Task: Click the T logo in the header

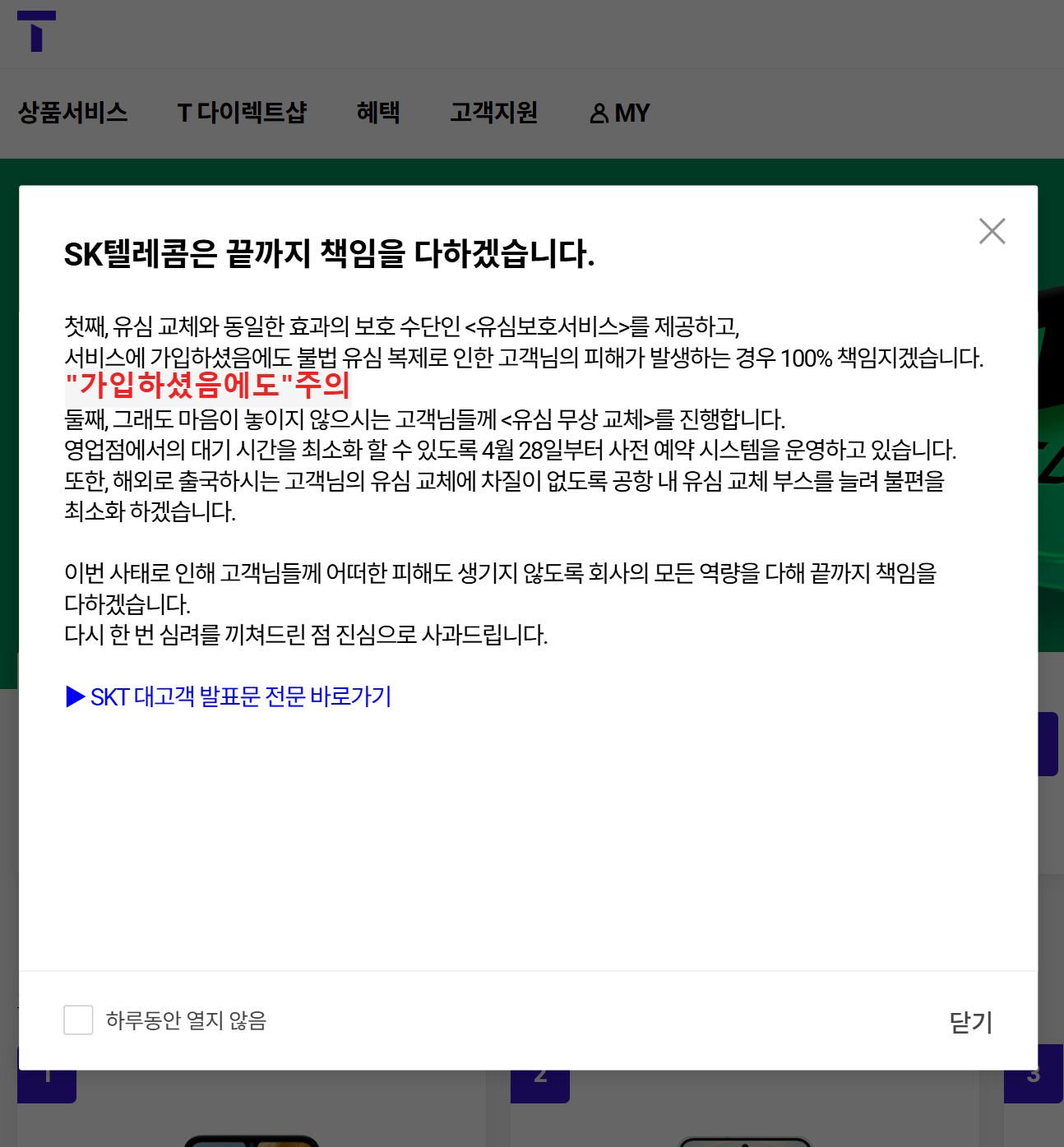Action: tap(36, 31)
